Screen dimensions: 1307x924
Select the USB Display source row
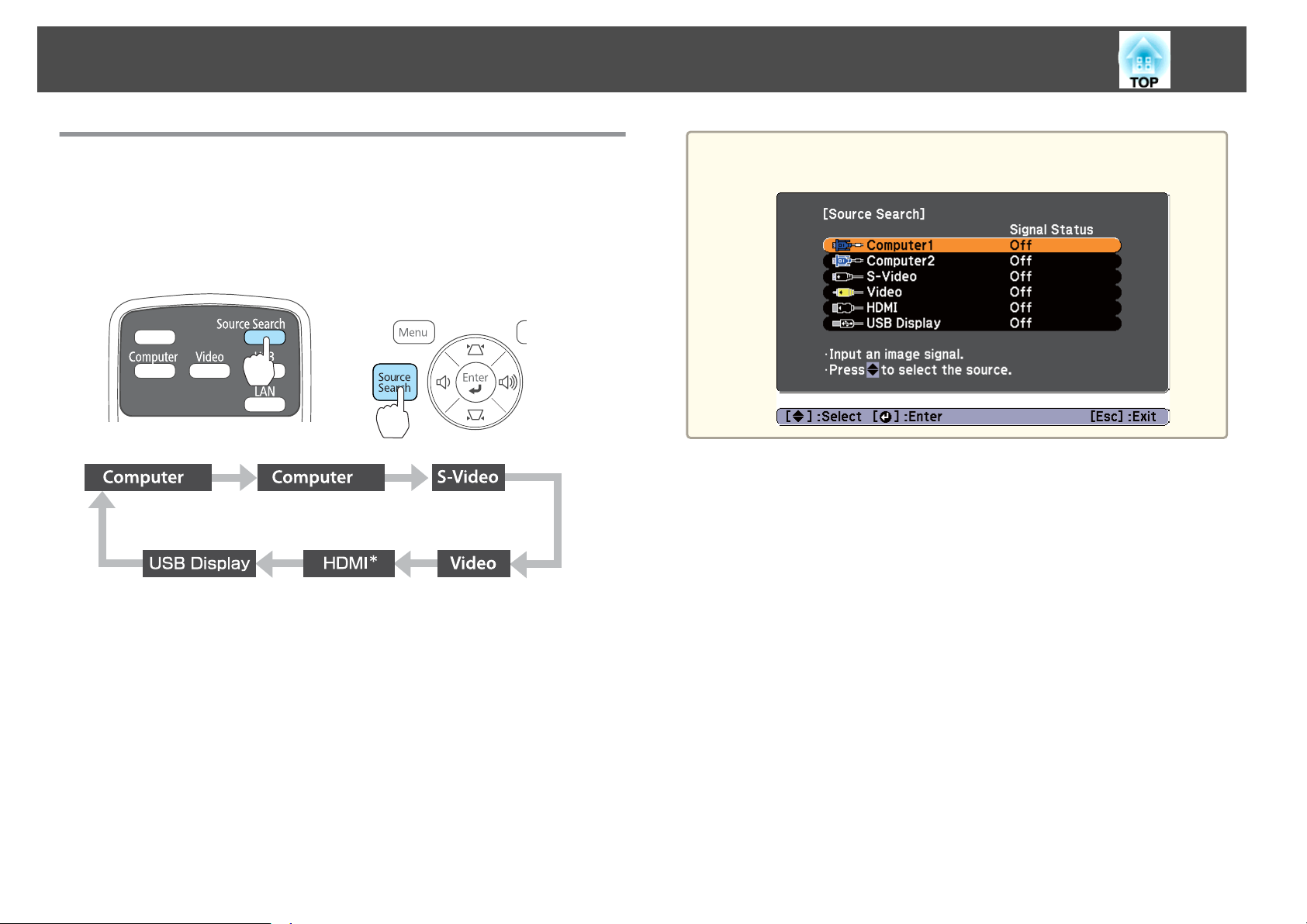[972, 323]
